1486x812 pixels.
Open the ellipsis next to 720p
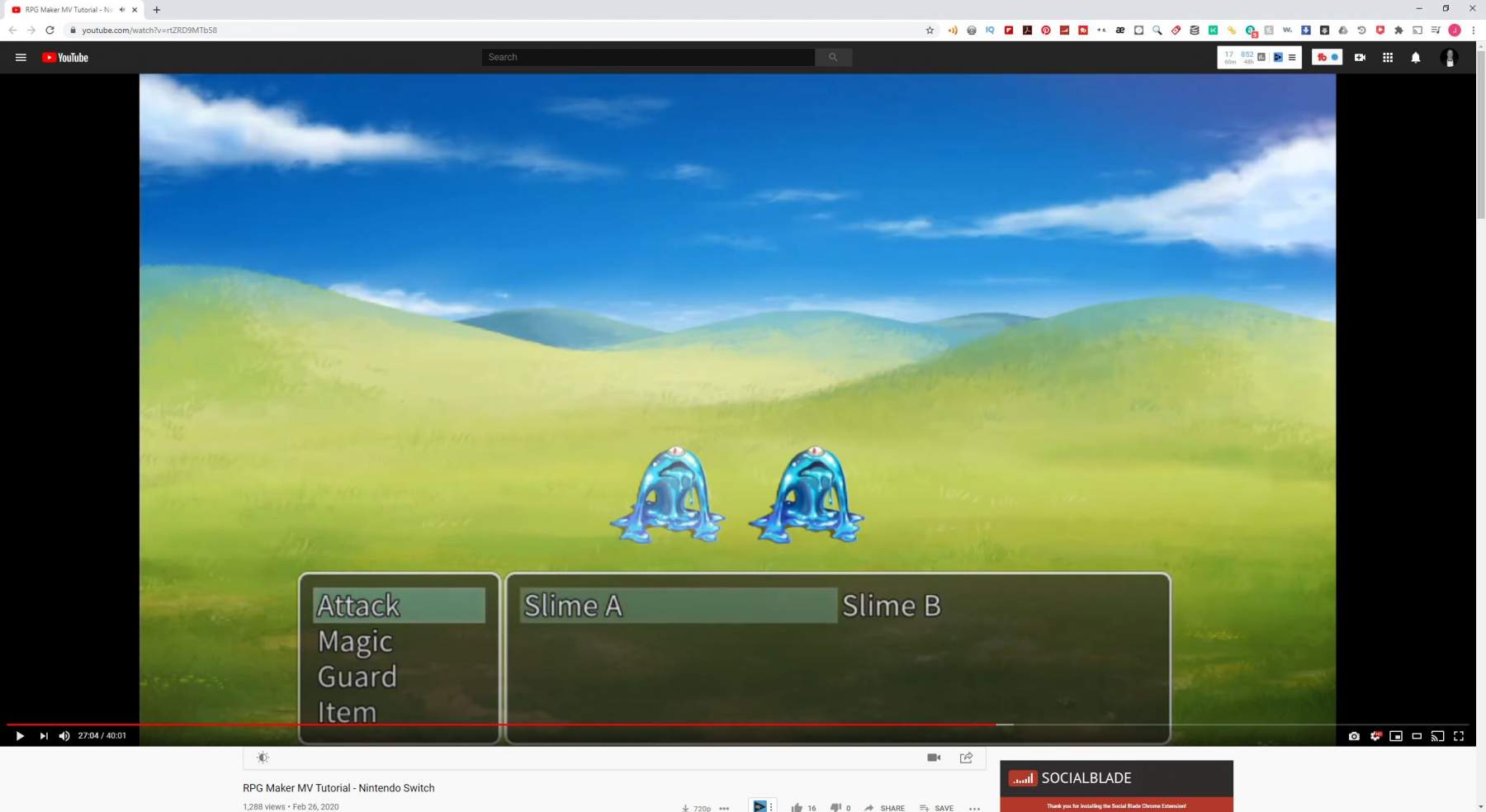724,808
